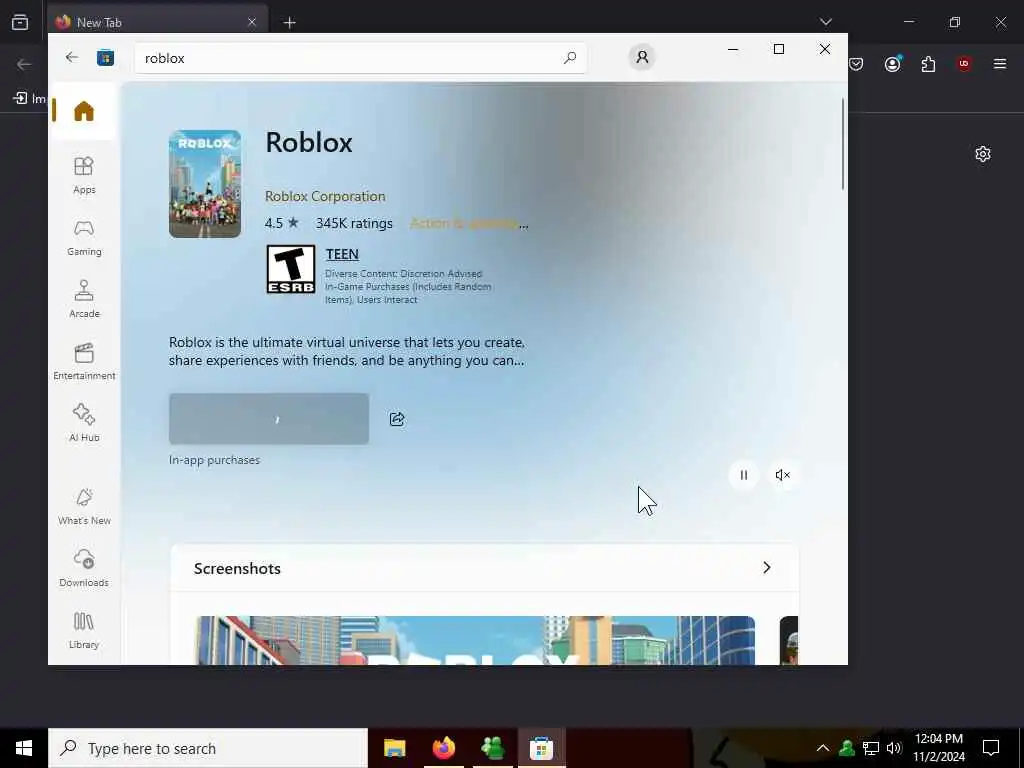
Task: Open the network icon in system tray
Action: click(871, 748)
